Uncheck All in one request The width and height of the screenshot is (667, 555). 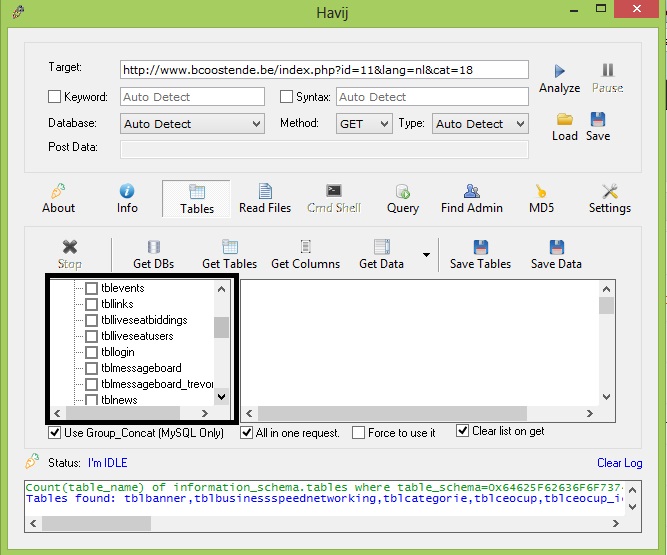(246, 433)
